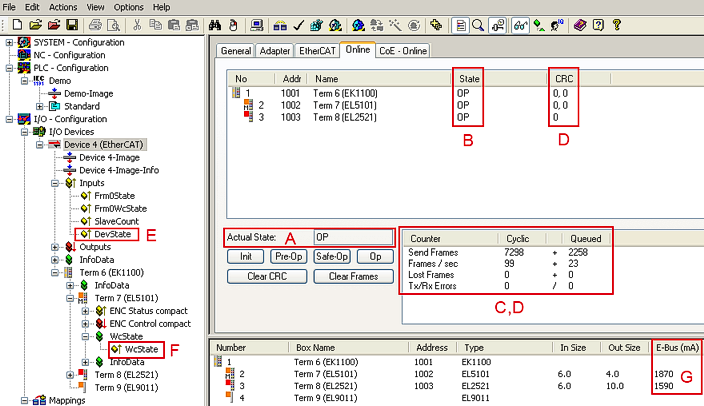Open Print Preview from the toolbar

(x=114, y=25)
